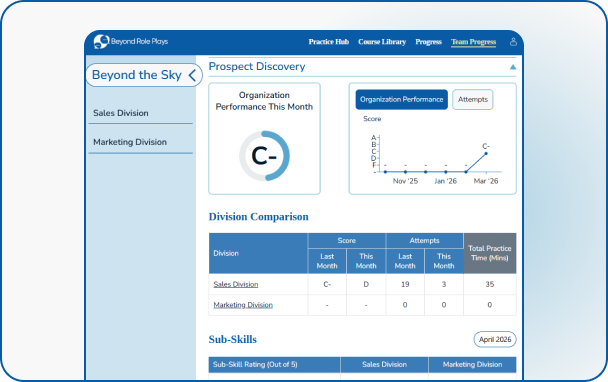Collapse the Prospect Discovery section triangle
The image size is (608, 382).
[x=513, y=67]
